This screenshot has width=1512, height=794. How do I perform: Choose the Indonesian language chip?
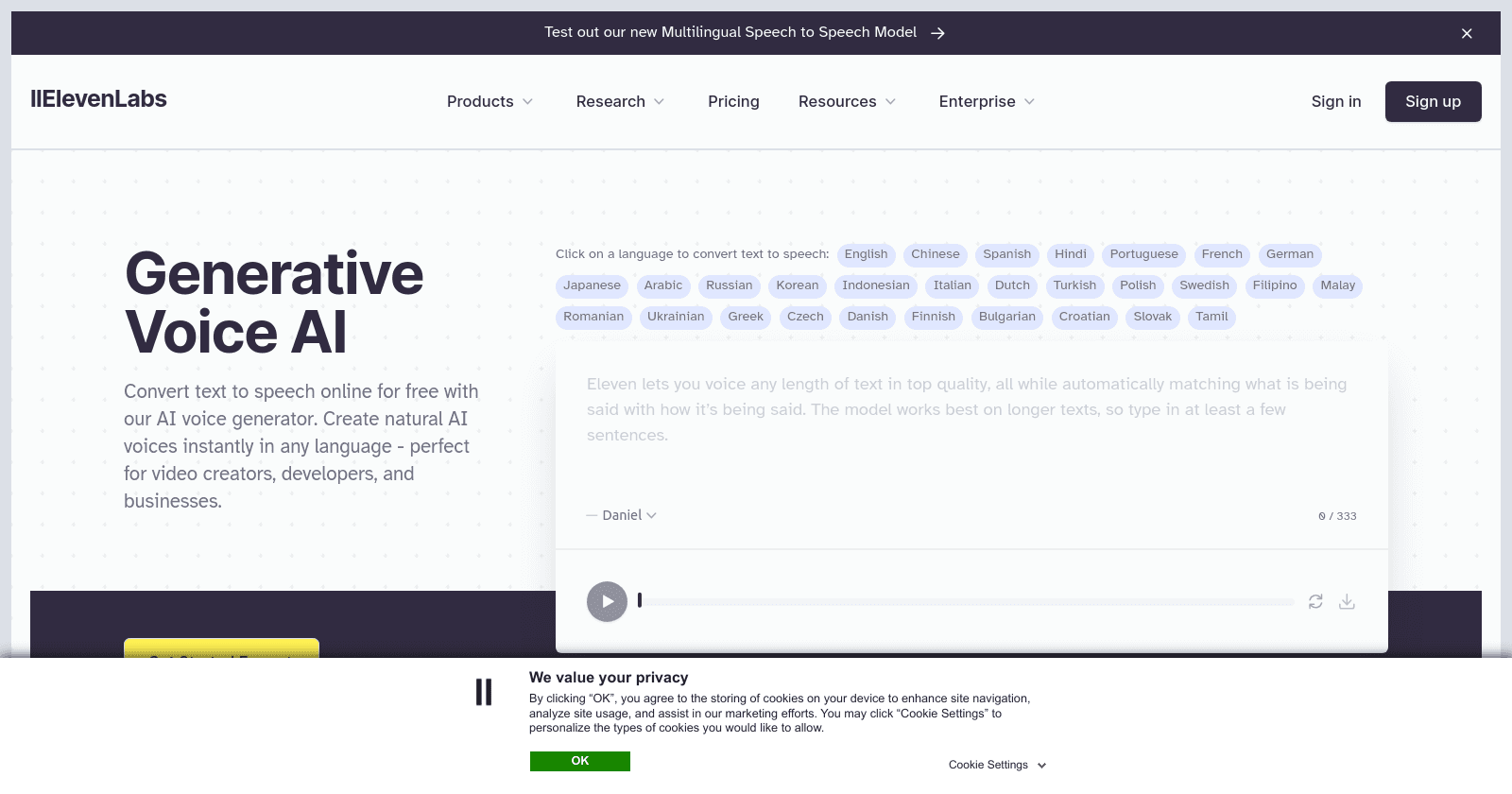pos(876,285)
